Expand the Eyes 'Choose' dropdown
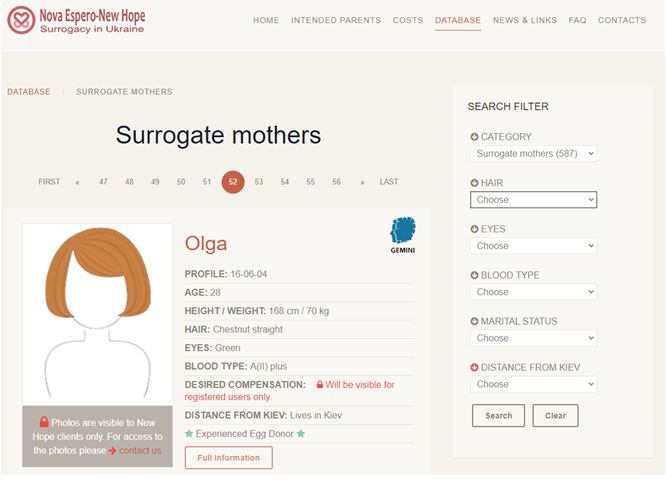The image size is (666, 484). point(533,246)
